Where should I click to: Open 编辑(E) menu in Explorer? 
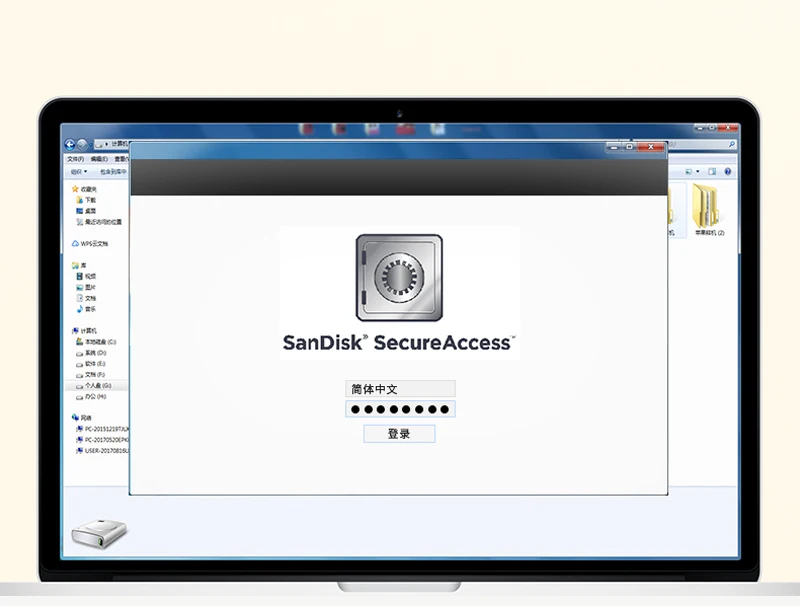[99, 159]
